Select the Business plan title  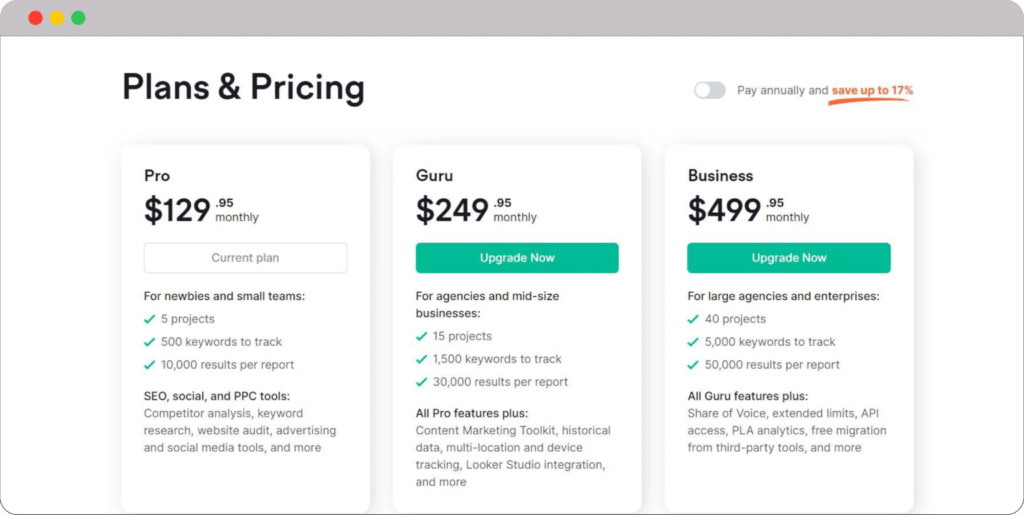tap(720, 176)
